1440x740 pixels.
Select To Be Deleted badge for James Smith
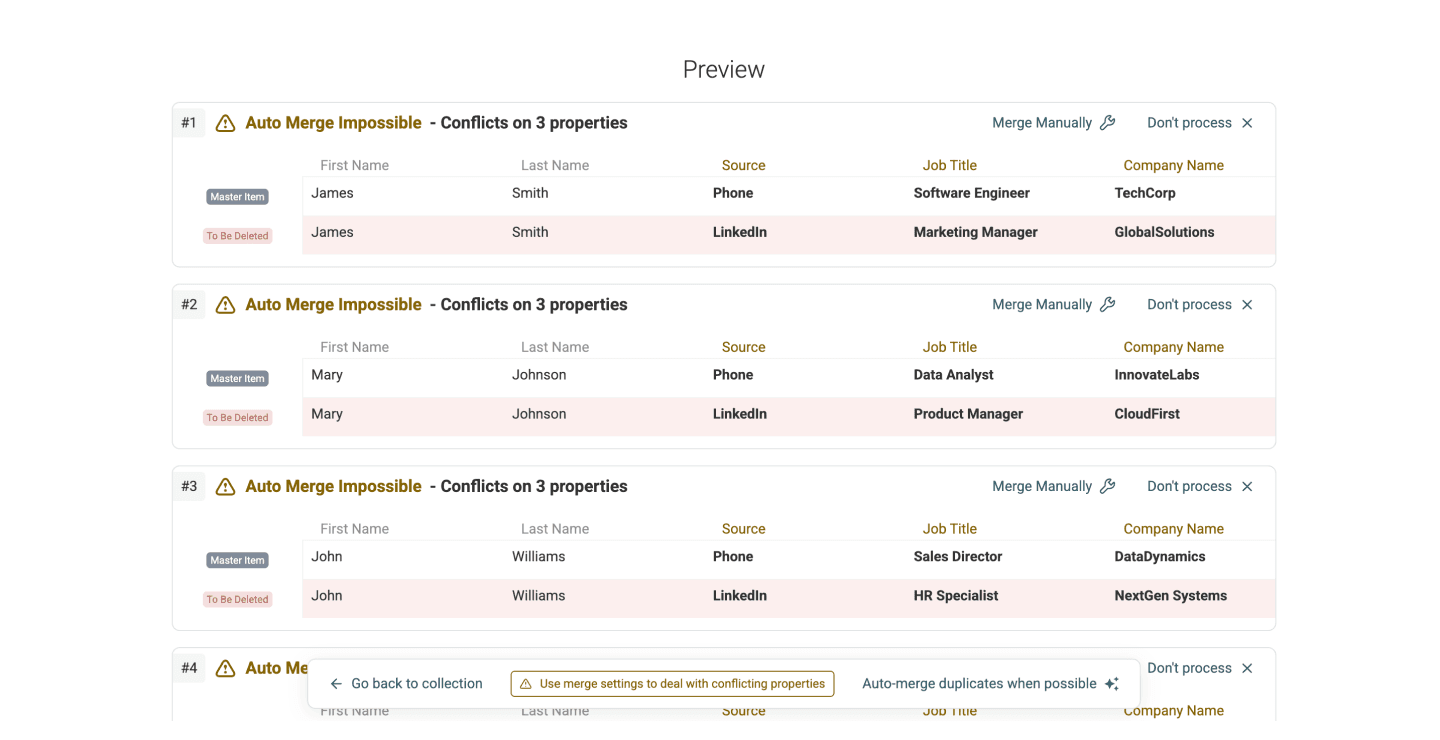coord(237,236)
